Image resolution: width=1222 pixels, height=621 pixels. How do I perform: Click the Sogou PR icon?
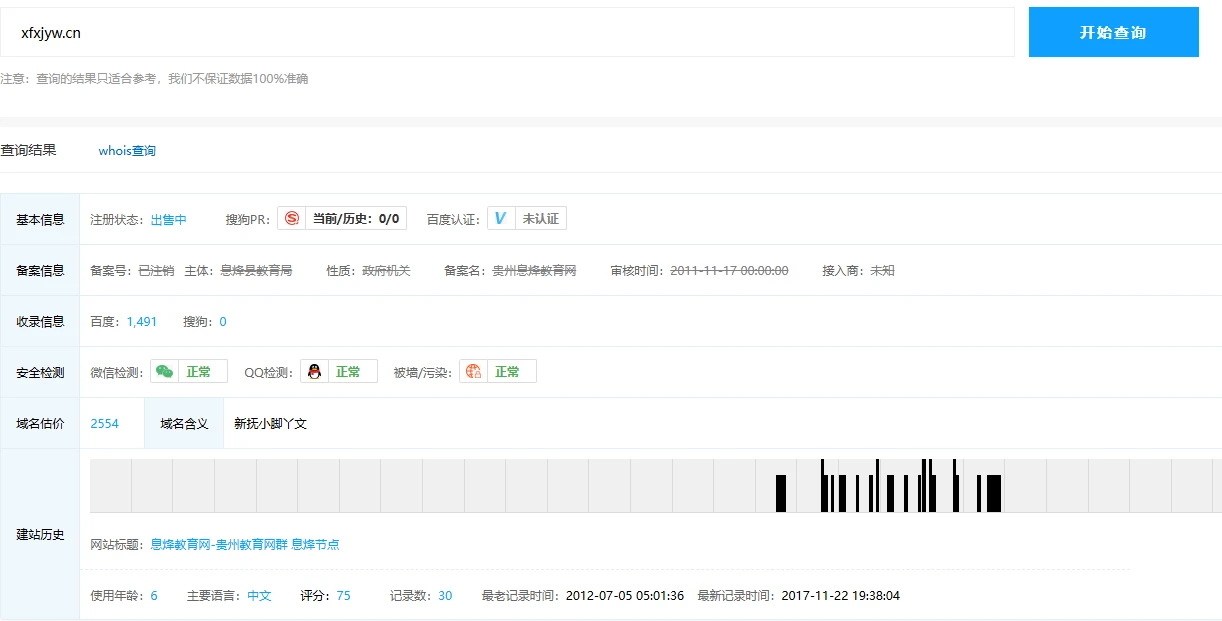(291, 219)
